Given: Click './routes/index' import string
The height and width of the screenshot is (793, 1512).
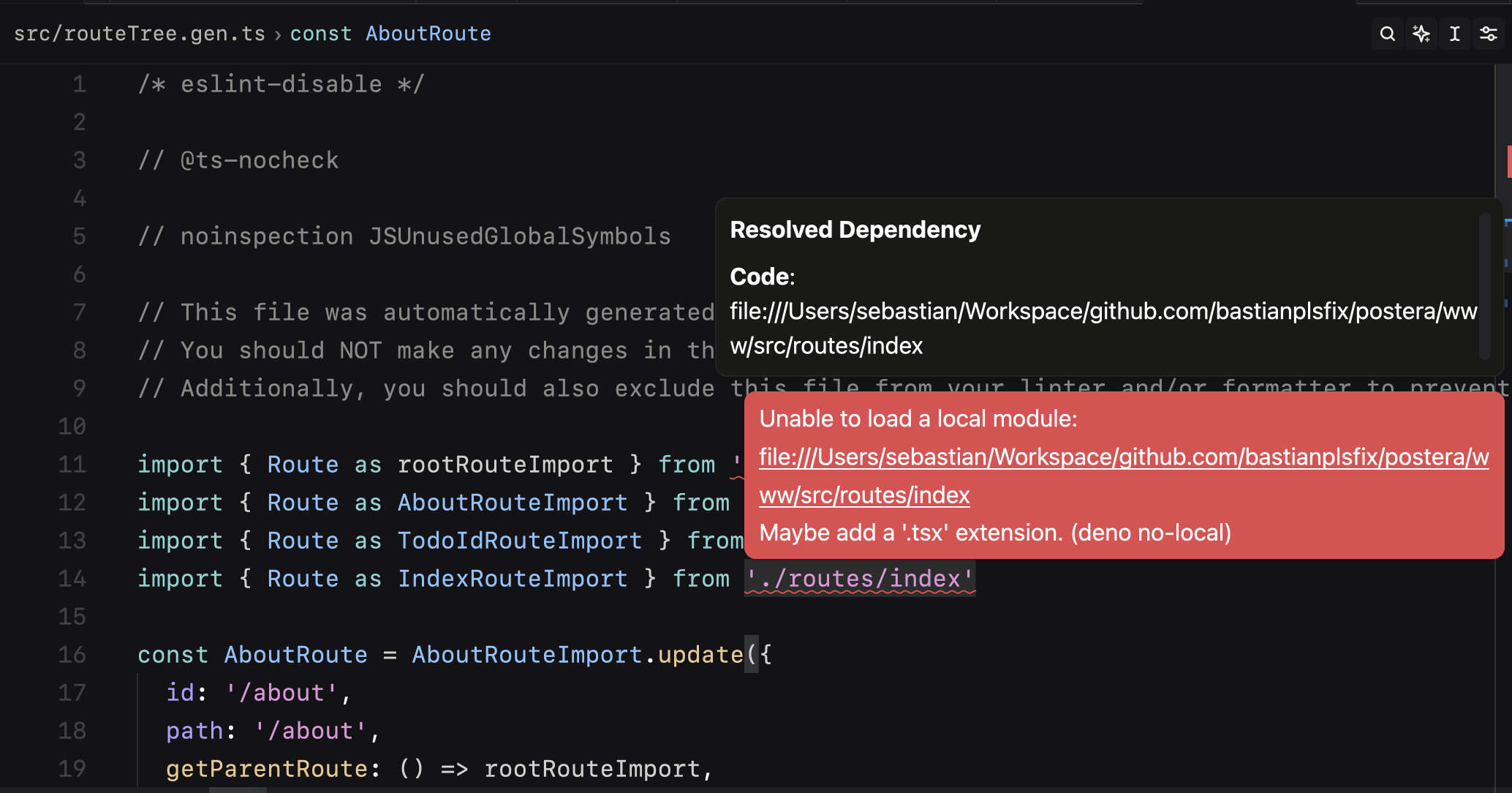Looking at the screenshot, I should click(x=860, y=579).
